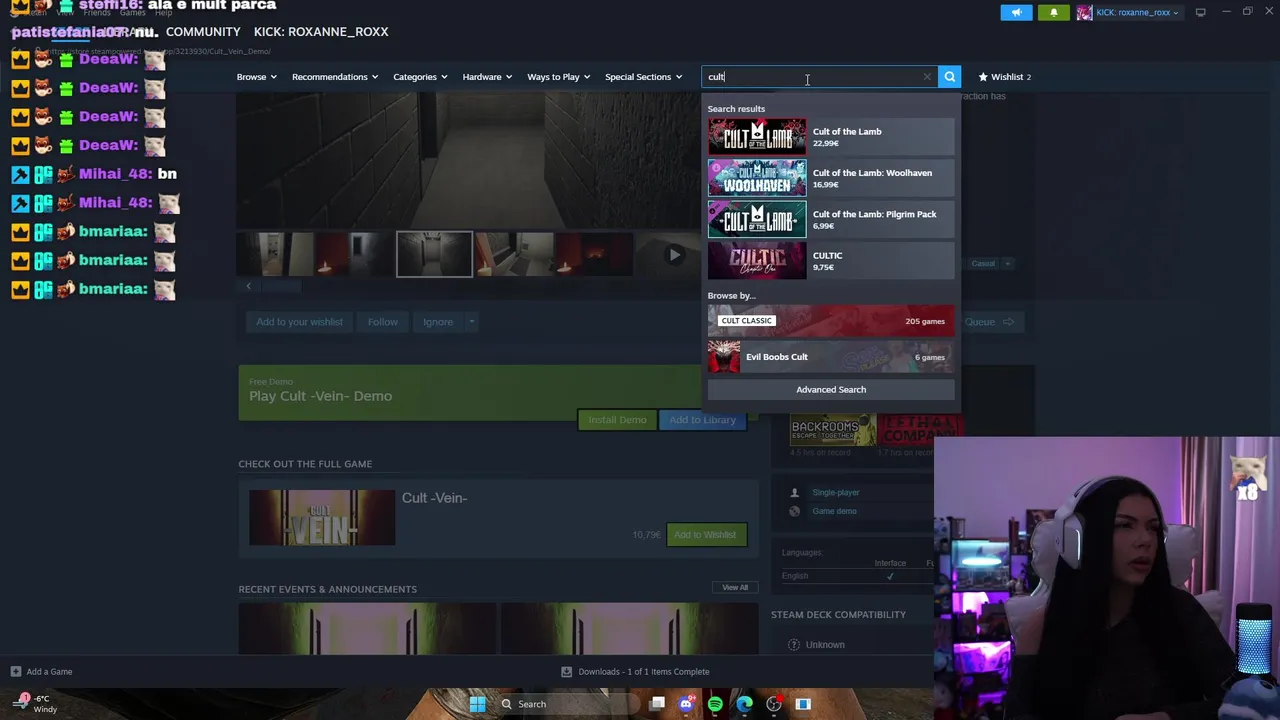Click the Ignore button
The width and height of the screenshot is (1280, 720).
coord(437,322)
